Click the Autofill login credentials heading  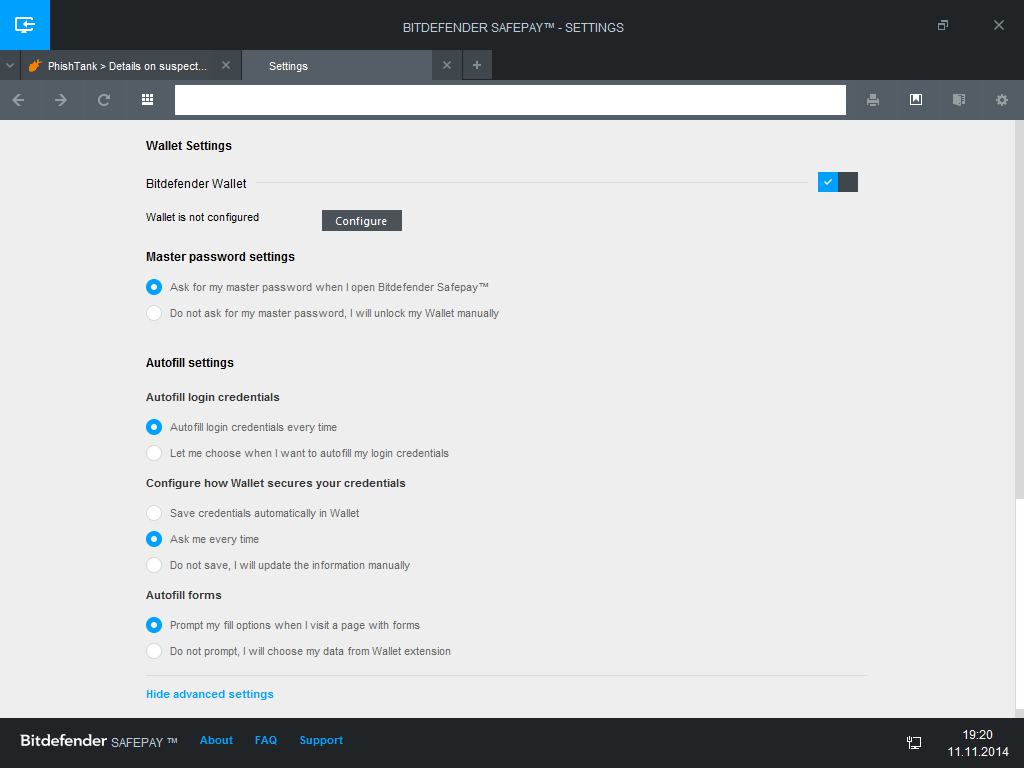click(212, 397)
